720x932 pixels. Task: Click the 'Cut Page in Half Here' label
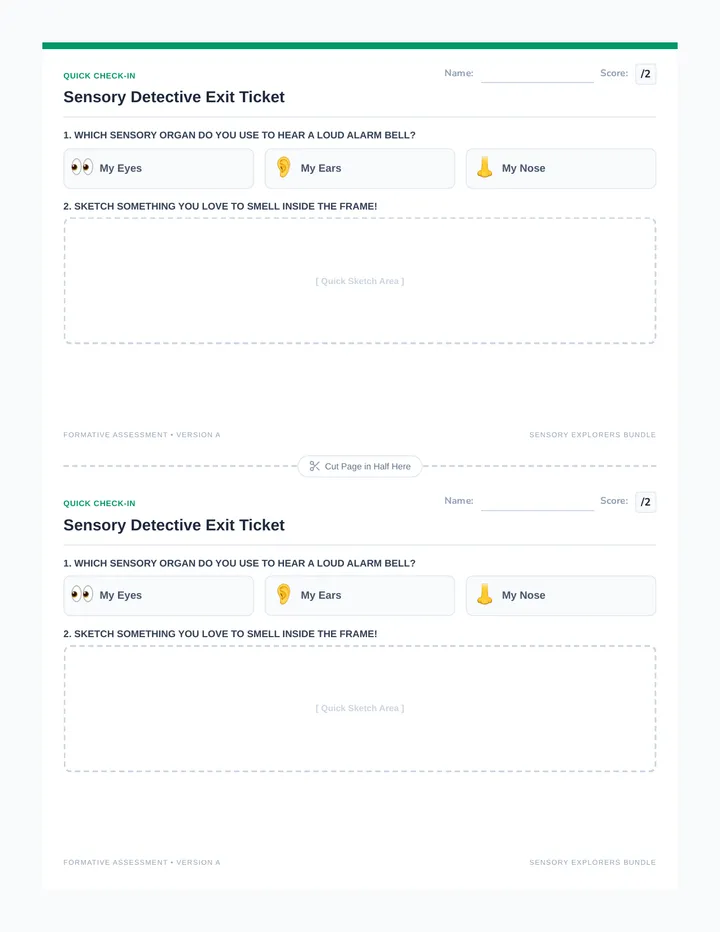367,467
